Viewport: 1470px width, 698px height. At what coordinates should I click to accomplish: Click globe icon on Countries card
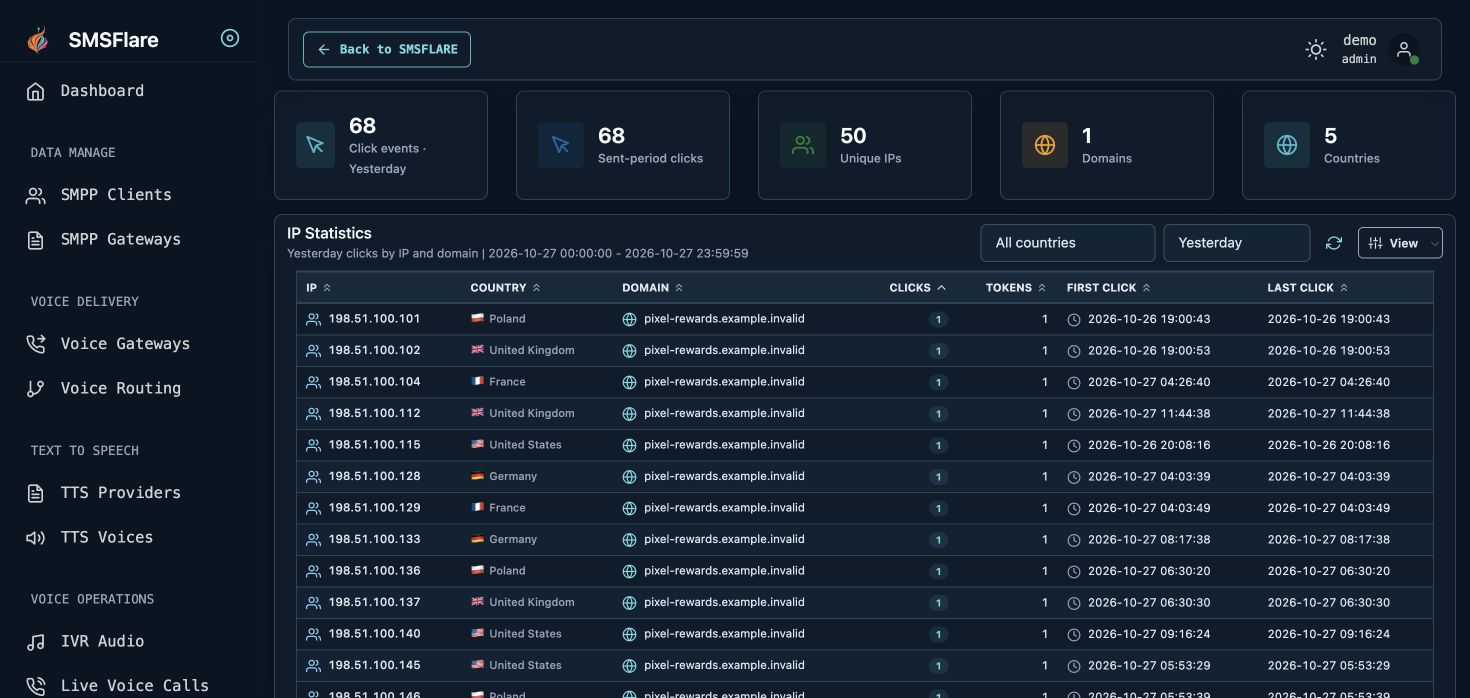[x=1287, y=145]
